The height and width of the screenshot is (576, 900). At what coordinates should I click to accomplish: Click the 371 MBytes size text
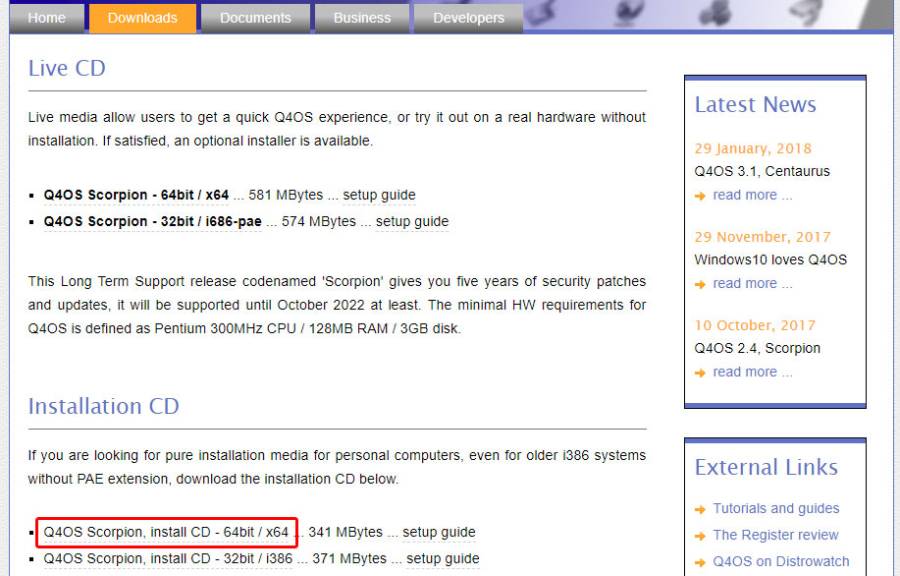(x=350, y=559)
